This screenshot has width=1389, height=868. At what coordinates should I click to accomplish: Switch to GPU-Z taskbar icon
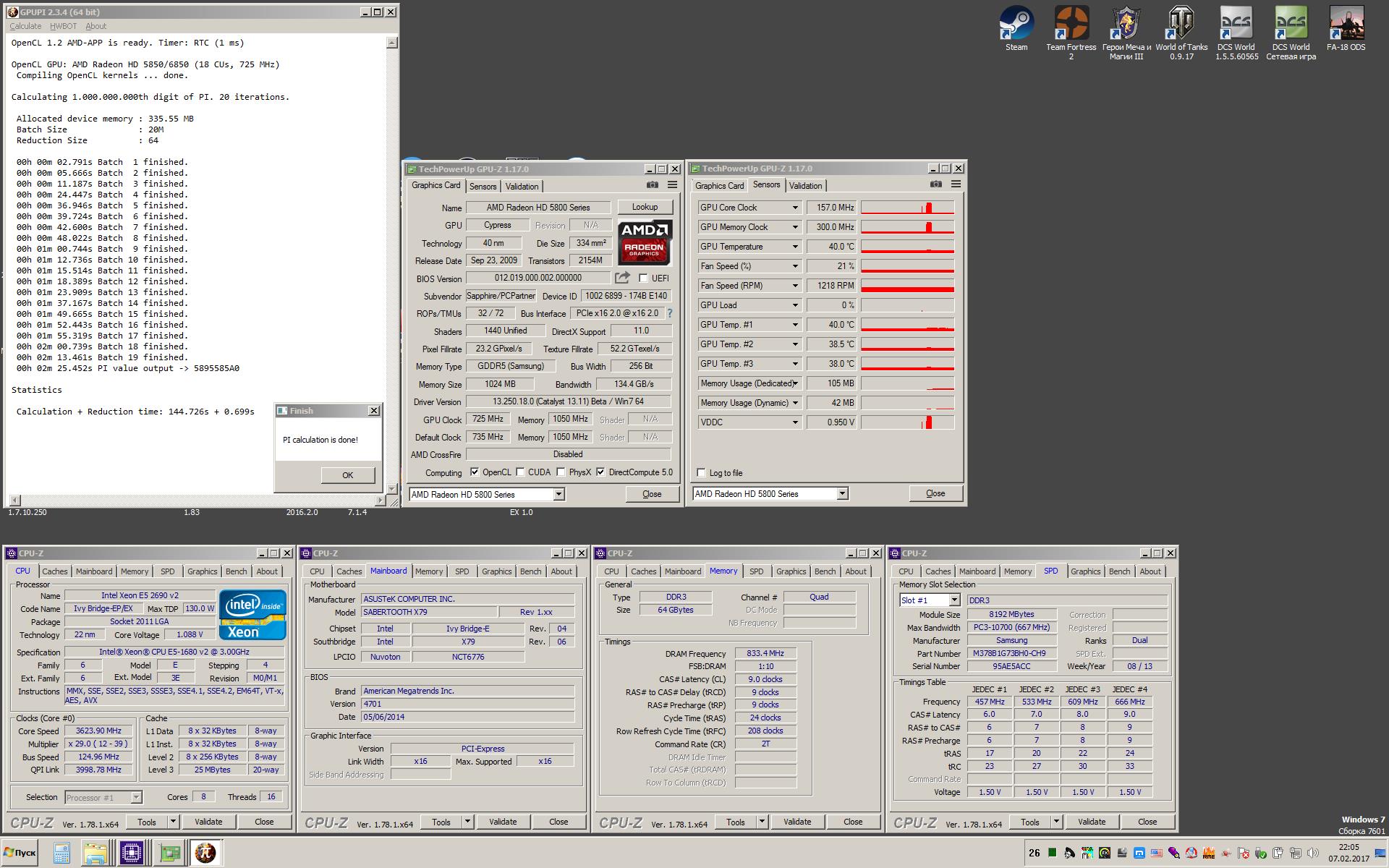(x=171, y=854)
